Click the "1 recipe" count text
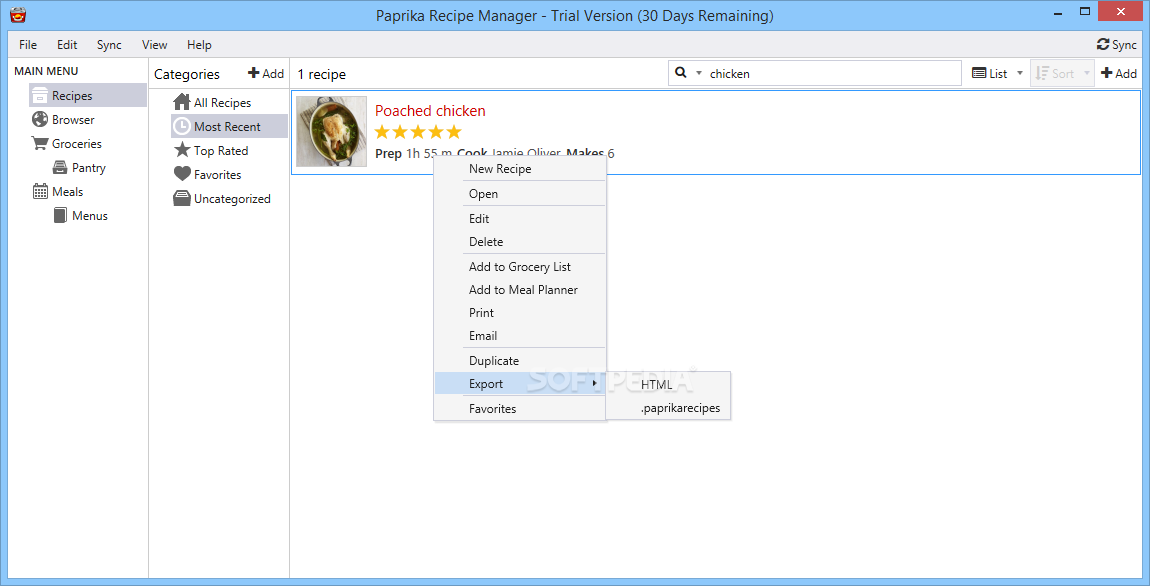This screenshot has width=1150, height=586. point(321,74)
